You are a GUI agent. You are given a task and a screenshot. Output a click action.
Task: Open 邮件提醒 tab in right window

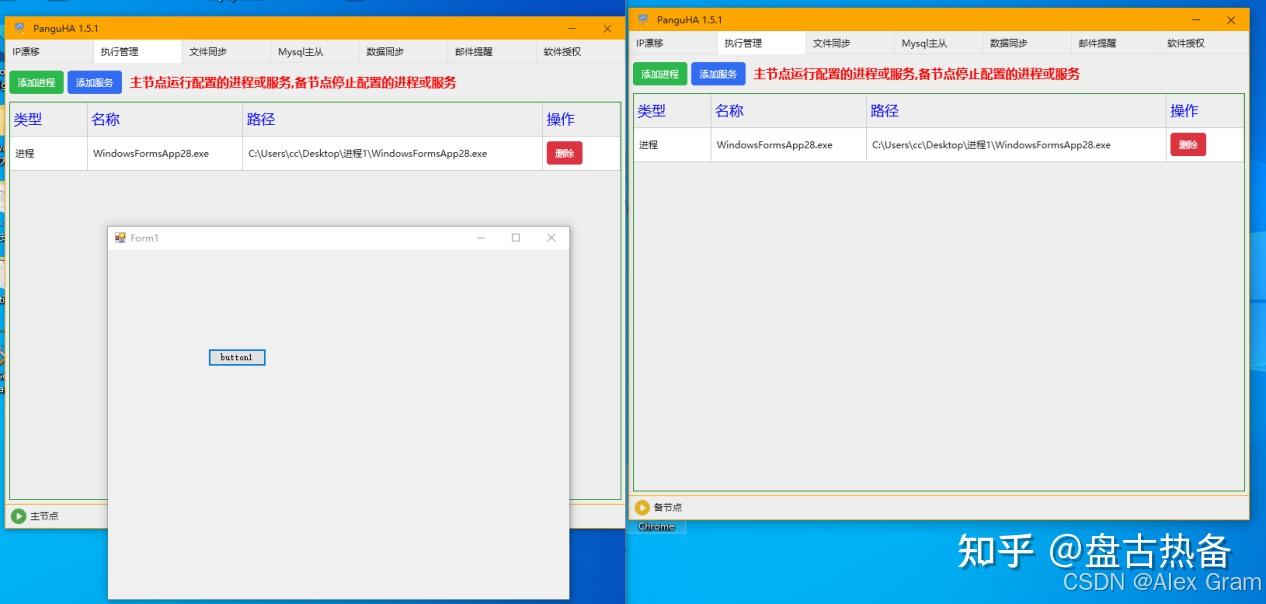tap(1097, 44)
